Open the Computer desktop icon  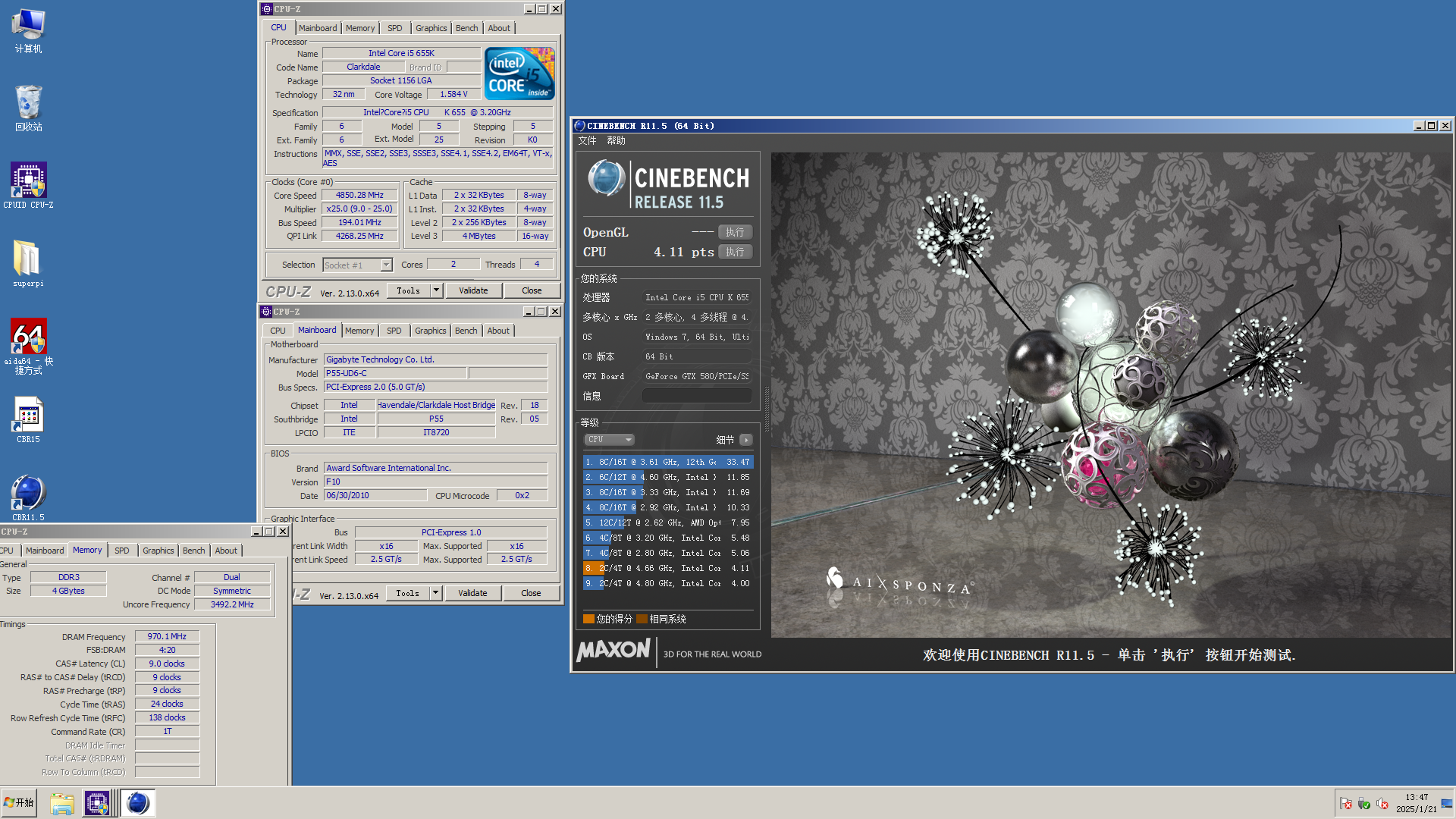point(28,31)
